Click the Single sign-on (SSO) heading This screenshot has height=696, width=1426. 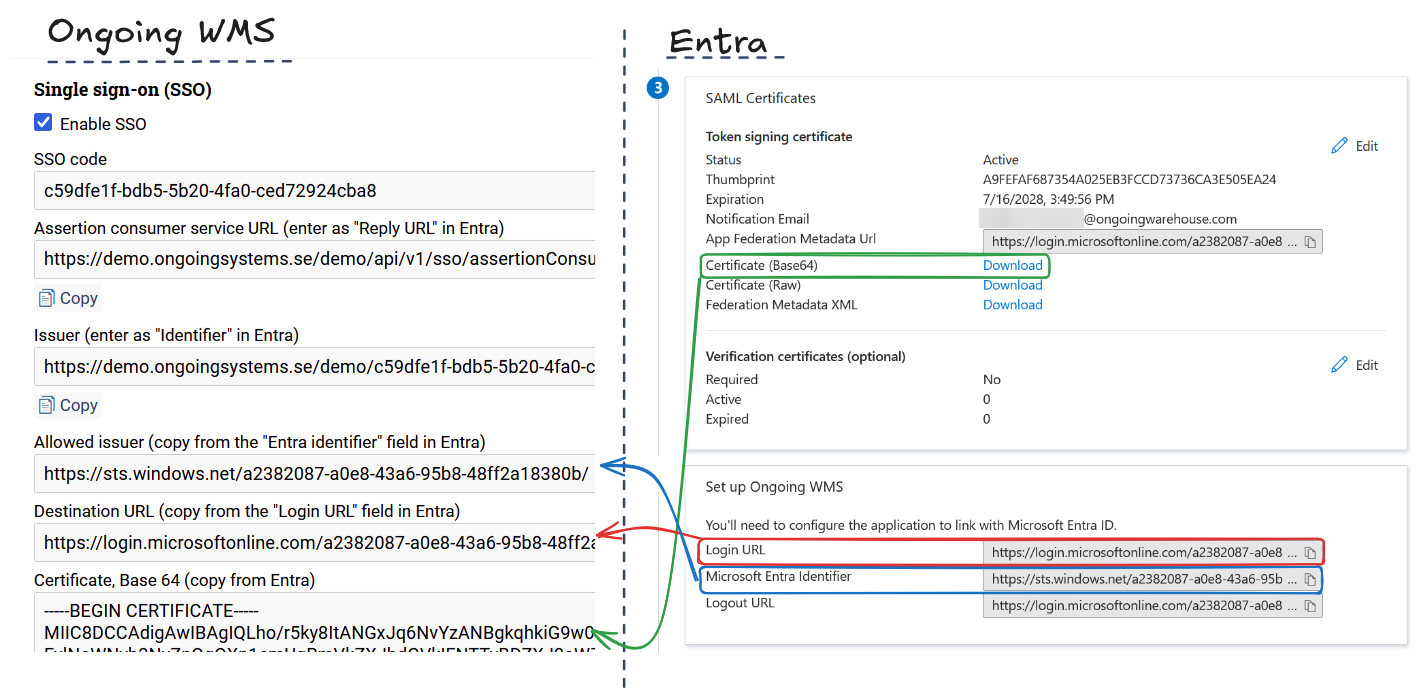123,90
